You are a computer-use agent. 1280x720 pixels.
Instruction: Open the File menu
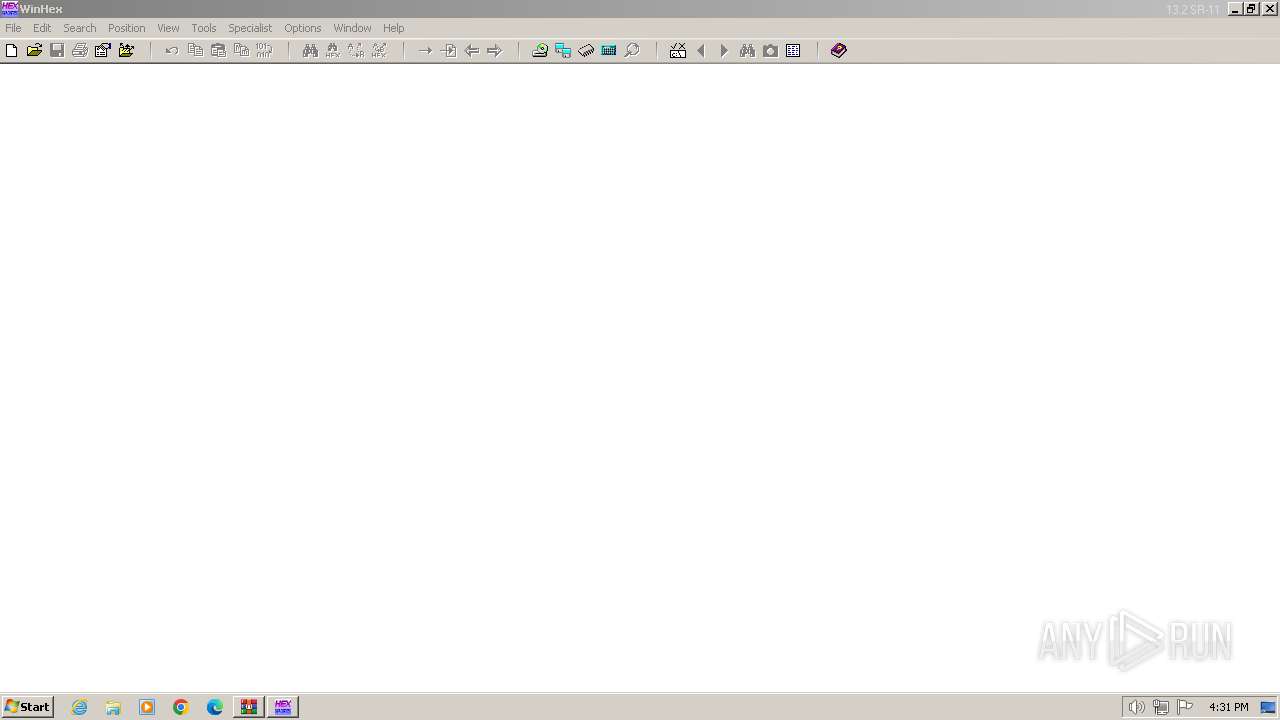13,28
